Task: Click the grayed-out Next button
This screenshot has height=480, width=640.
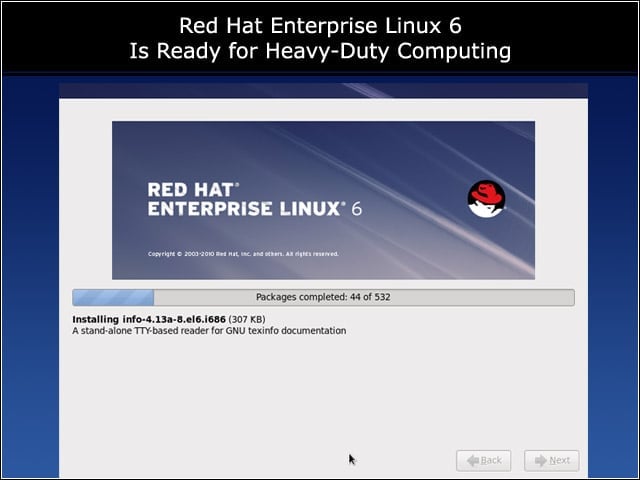Action: [x=551, y=460]
